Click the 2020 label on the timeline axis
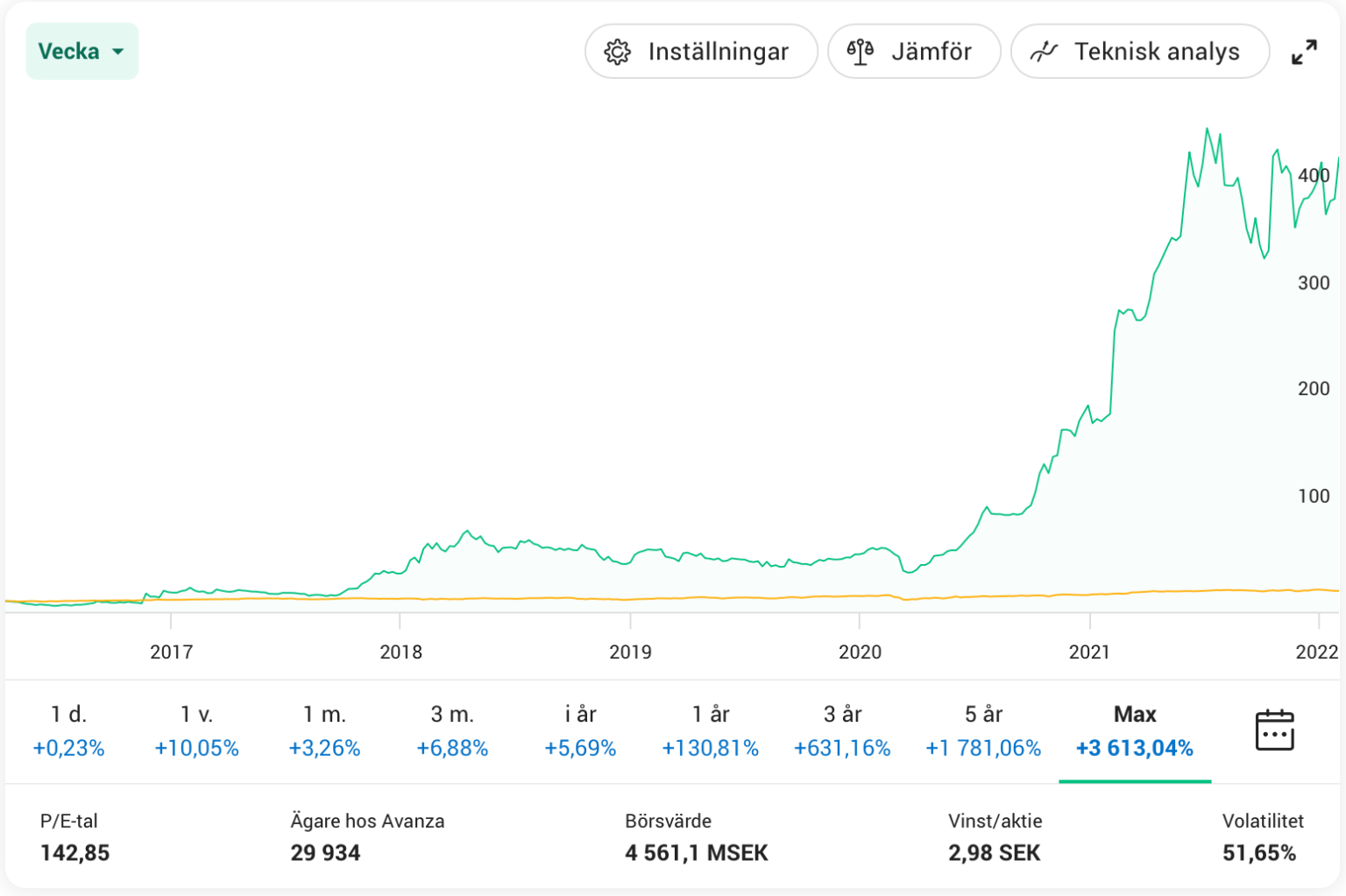Screen dimensions: 1346x896 point(860,652)
